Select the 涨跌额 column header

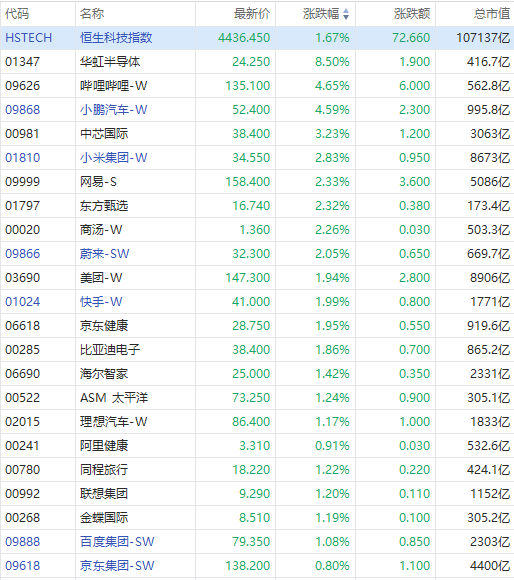point(412,14)
